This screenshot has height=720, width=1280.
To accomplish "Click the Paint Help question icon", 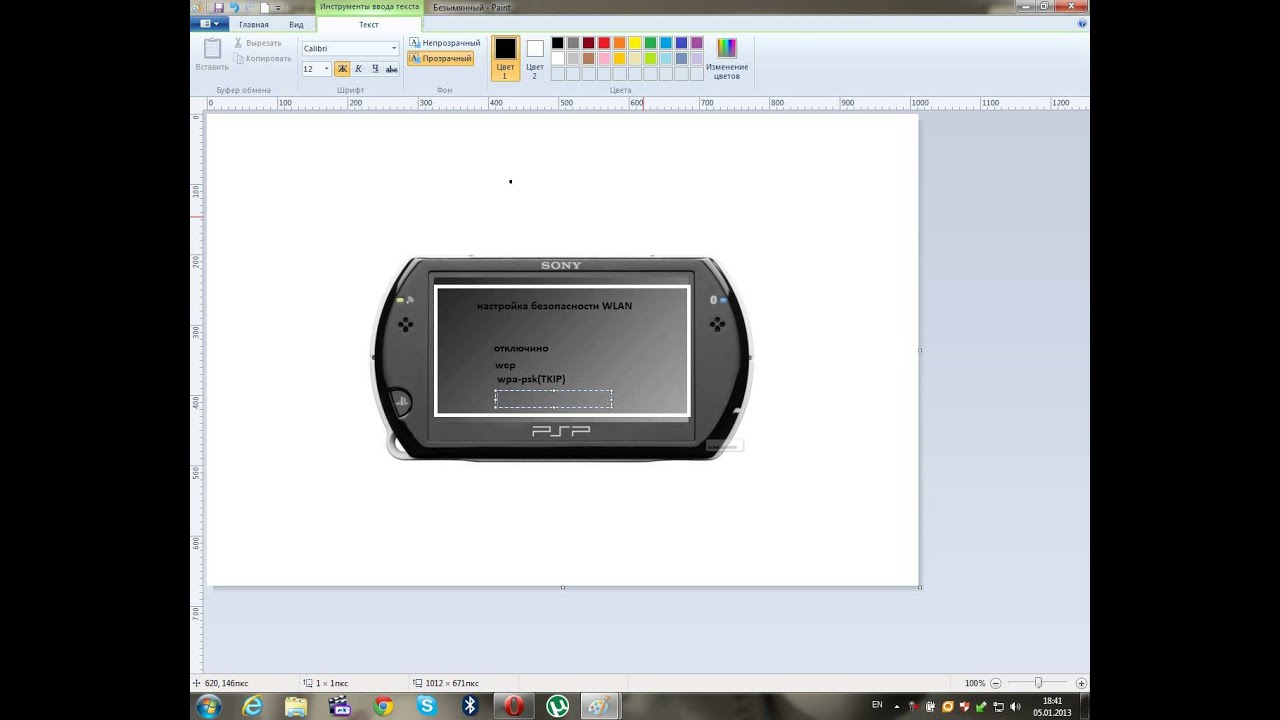I will pos(1082,23).
